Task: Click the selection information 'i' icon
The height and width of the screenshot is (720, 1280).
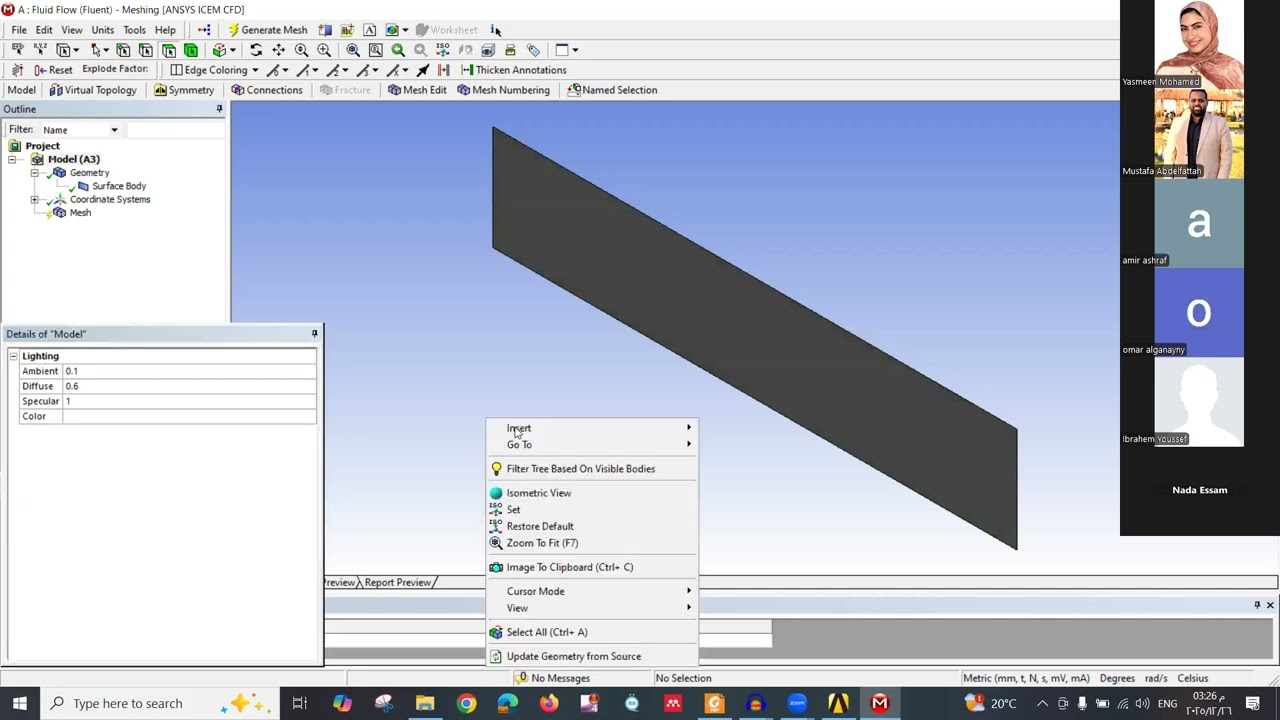Action: (495, 30)
